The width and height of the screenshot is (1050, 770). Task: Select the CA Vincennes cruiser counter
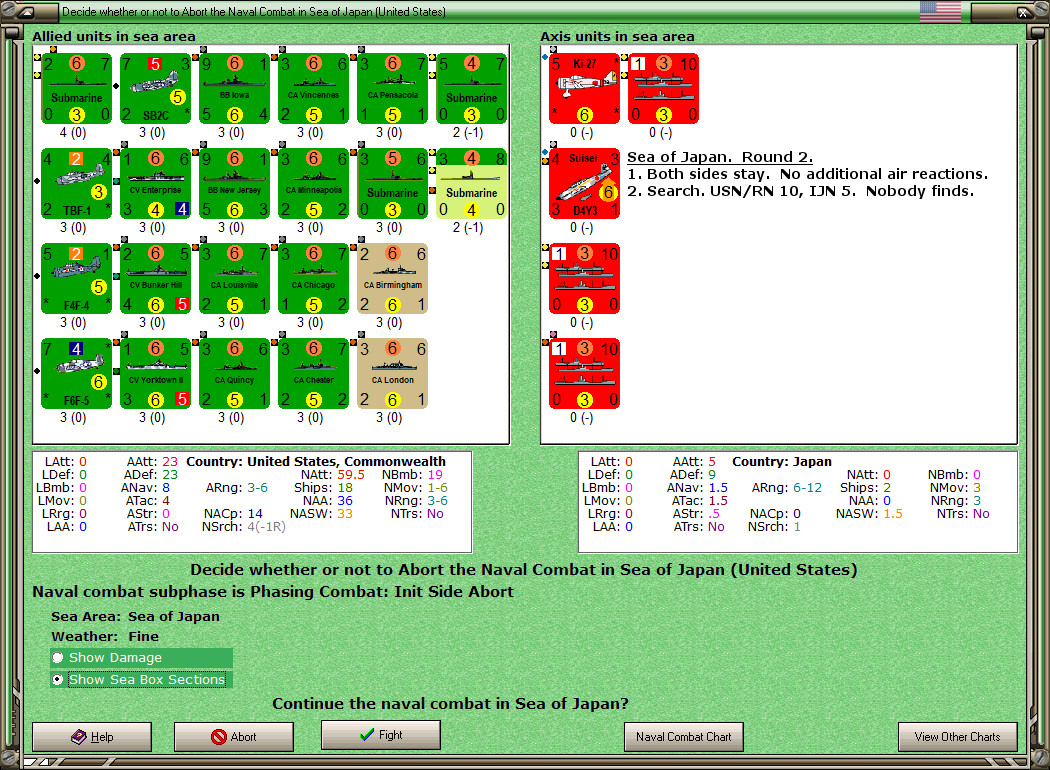pos(313,88)
